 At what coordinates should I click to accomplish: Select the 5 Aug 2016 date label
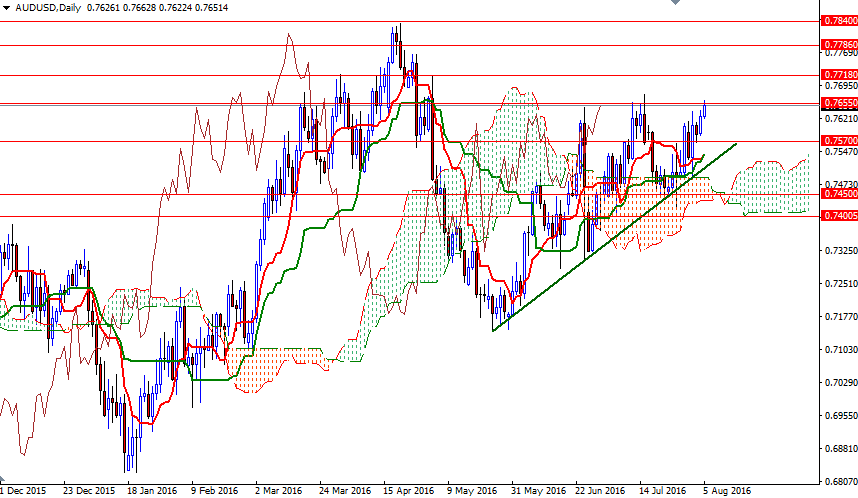click(728, 491)
